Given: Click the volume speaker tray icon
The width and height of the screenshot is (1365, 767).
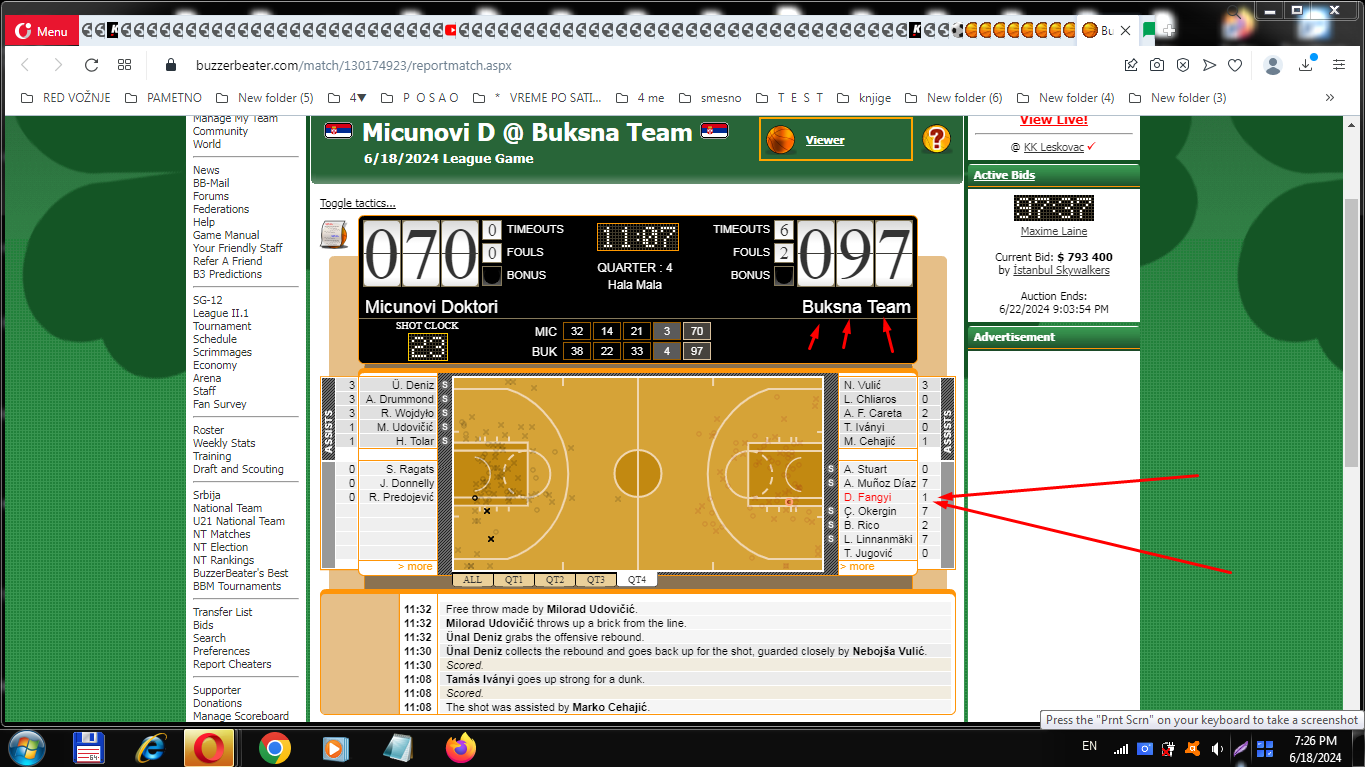Looking at the screenshot, I should [x=1217, y=748].
